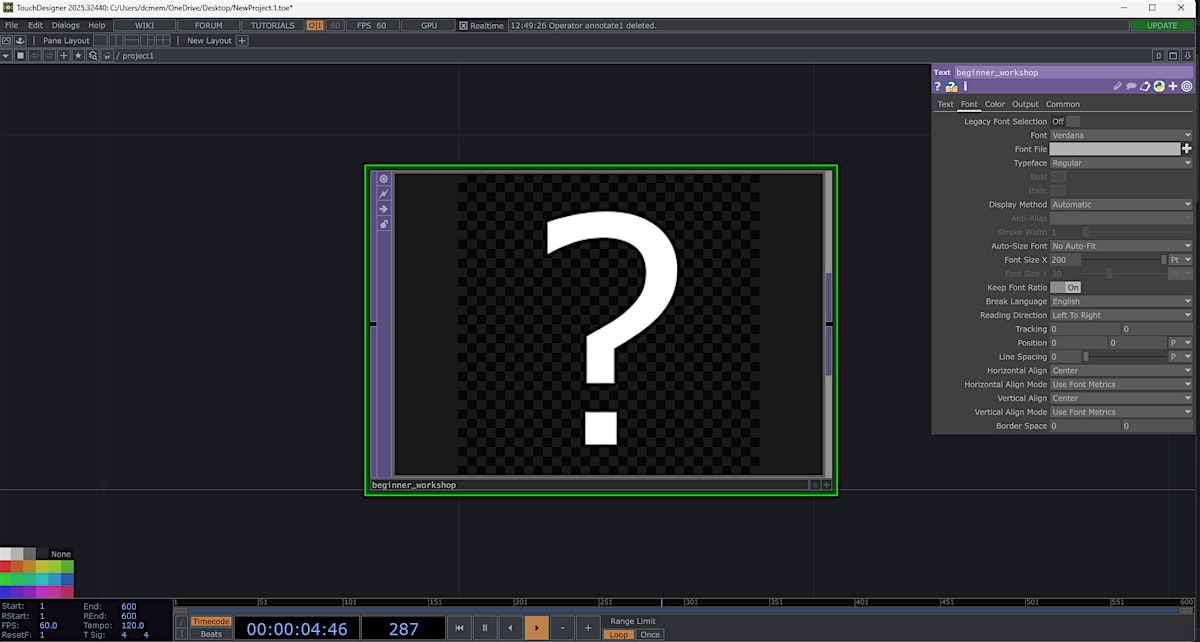
Task: Open the Font dropdown showing Verdana
Action: [x=1120, y=135]
